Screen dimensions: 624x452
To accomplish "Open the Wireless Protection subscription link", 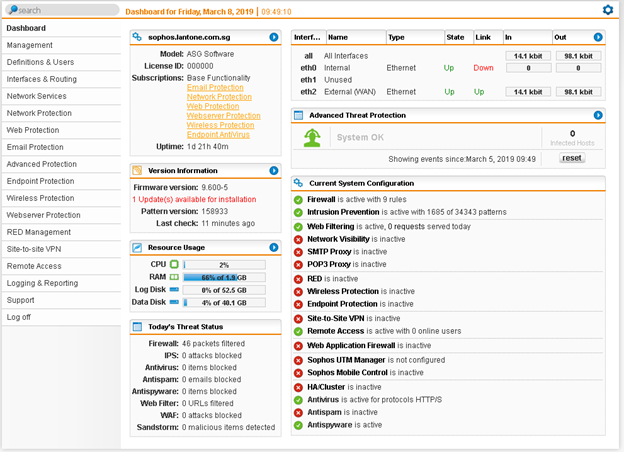I will [x=220, y=125].
